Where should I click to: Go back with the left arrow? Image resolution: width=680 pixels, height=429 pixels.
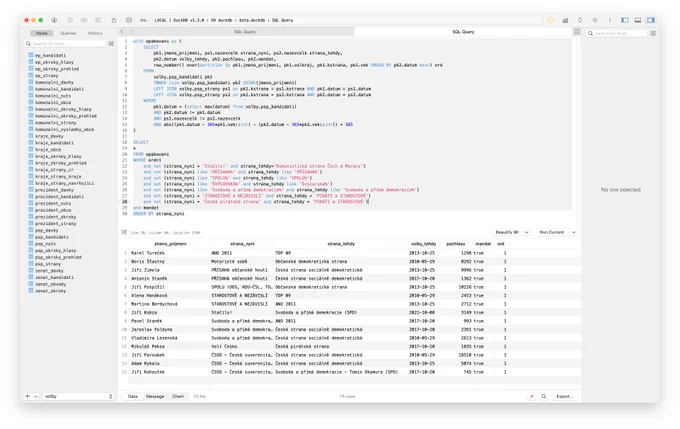pyautogui.click(x=122, y=32)
